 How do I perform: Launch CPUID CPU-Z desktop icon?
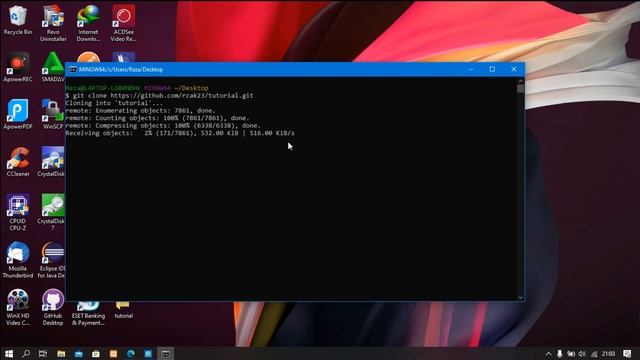coord(18,212)
